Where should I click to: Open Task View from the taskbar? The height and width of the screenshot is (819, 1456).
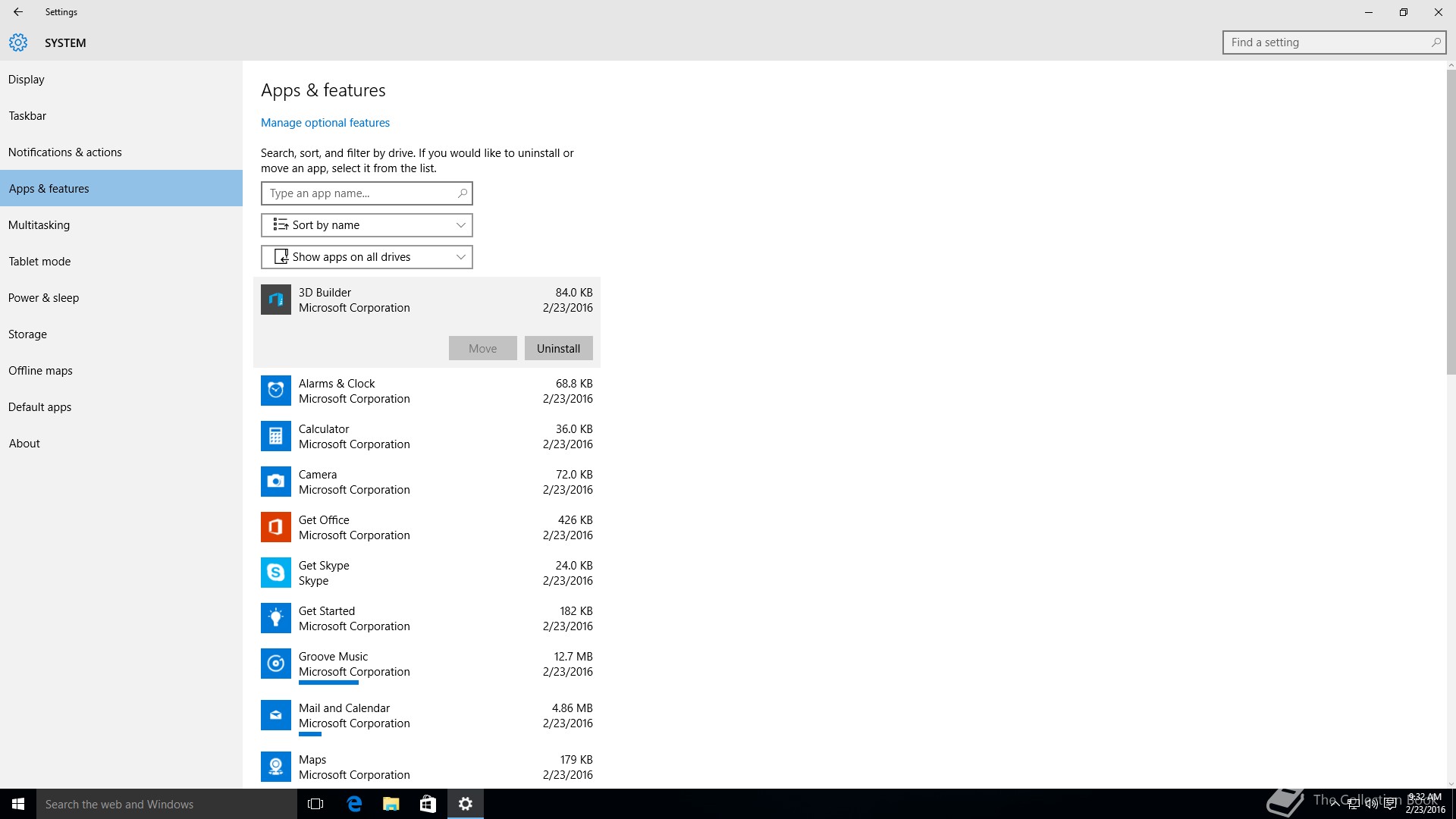click(x=315, y=804)
